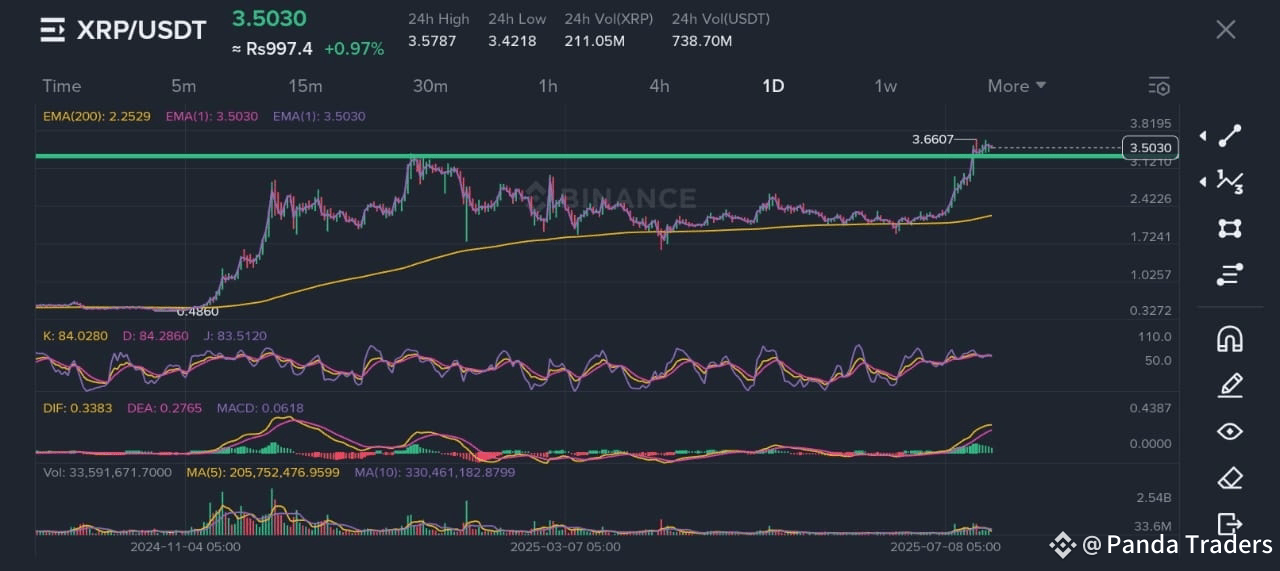
Task: Click the 24h Low value 3.4218
Action: pyautogui.click(x=512, y=41)
